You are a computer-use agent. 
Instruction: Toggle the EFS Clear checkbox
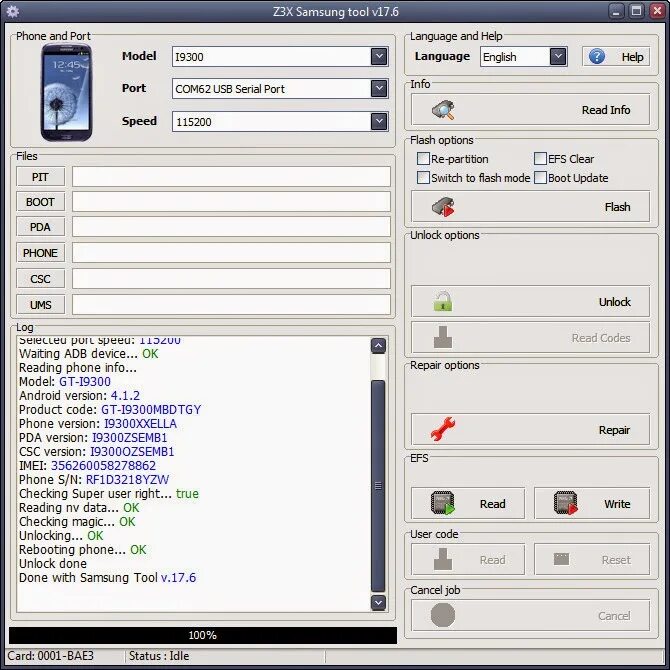click(x=540, y=159)
